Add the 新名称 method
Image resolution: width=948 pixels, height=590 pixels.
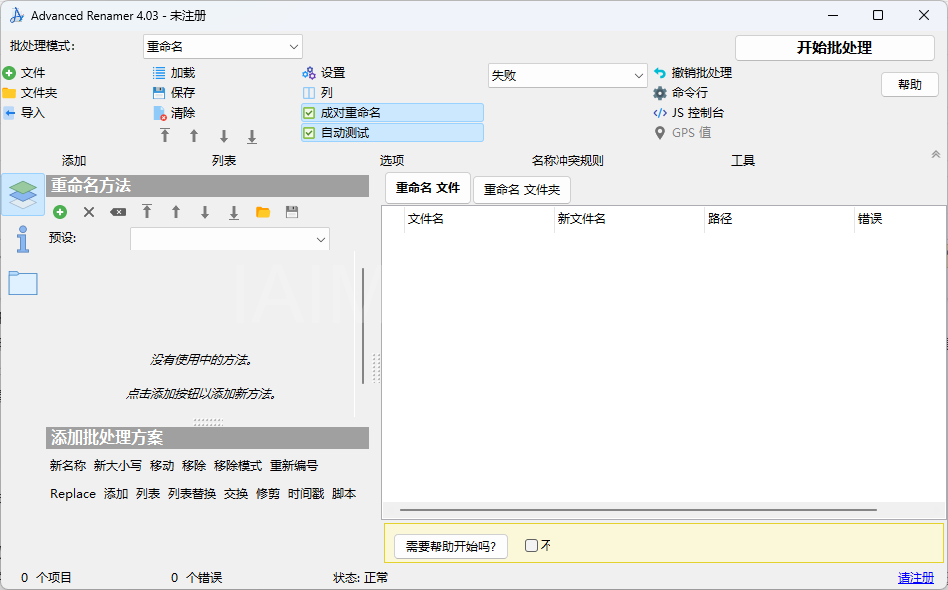(68, 466)
